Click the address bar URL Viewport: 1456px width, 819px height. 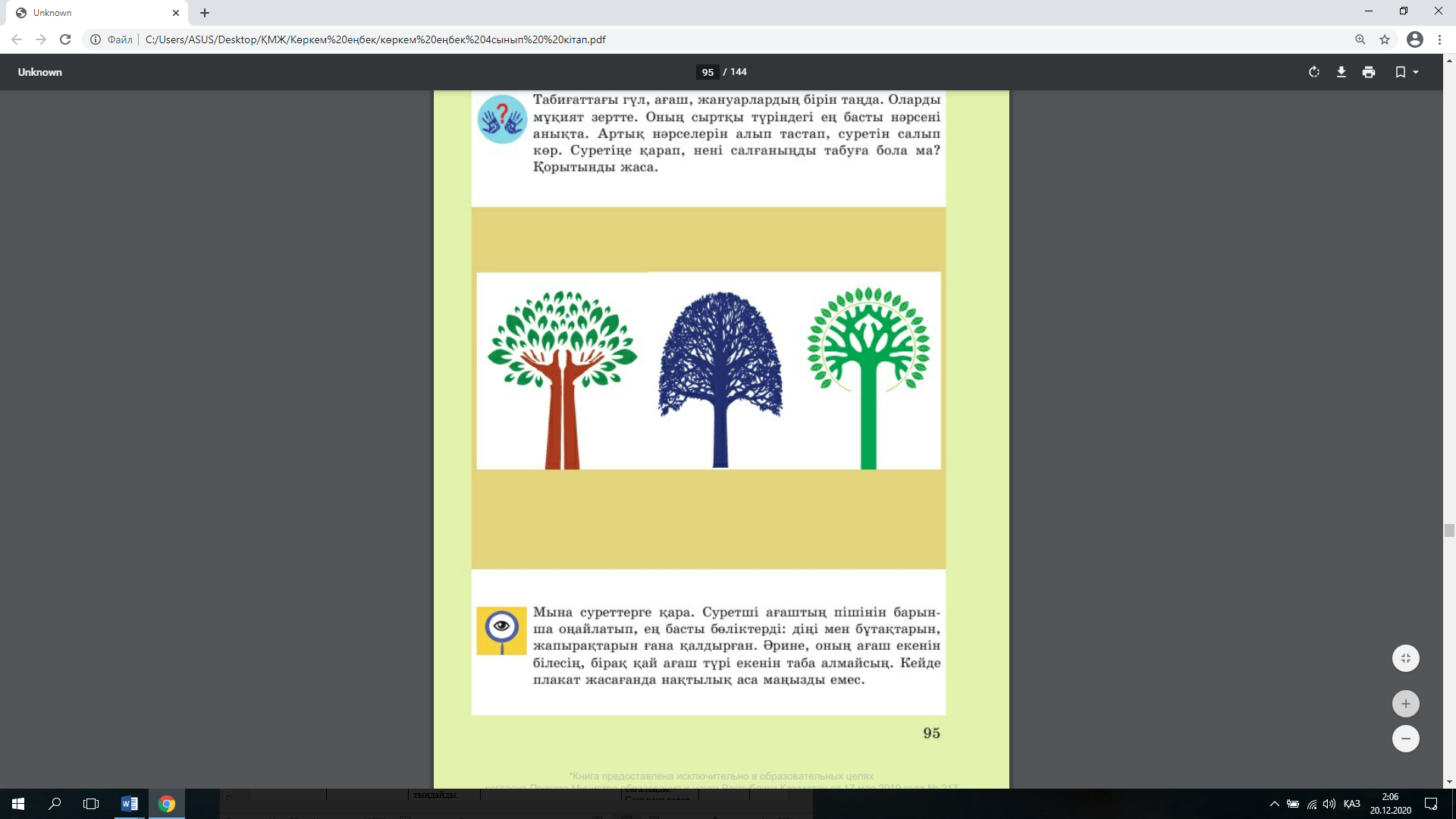point(375,39)
